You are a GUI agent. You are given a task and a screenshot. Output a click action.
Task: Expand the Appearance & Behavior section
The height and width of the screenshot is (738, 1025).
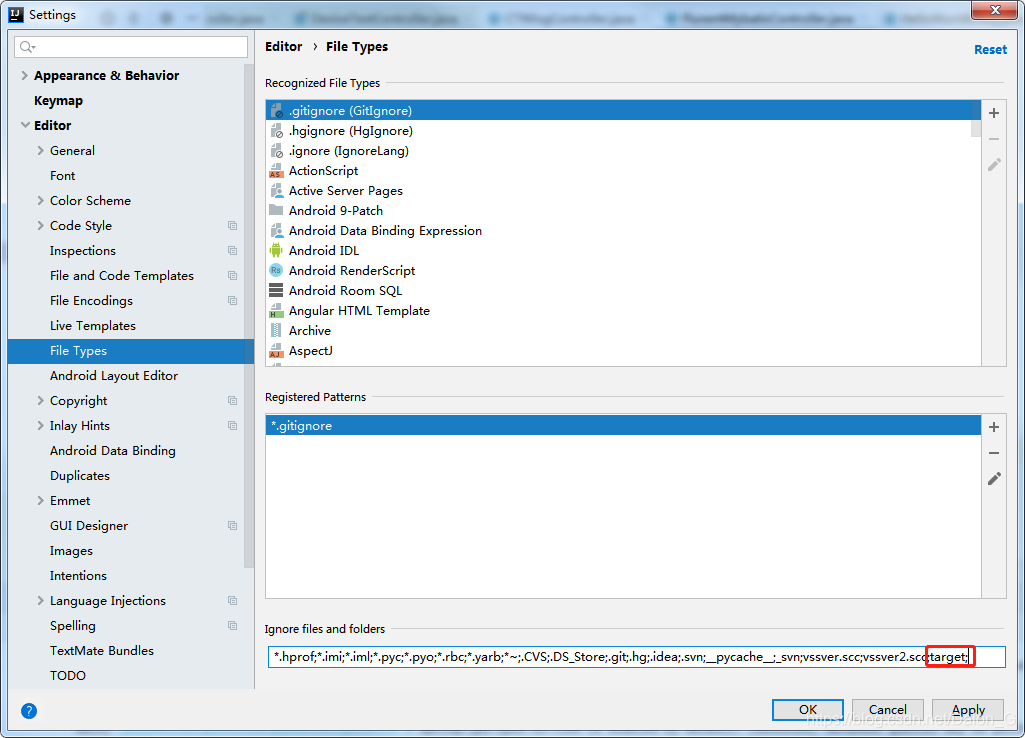(x=25, y=76)
